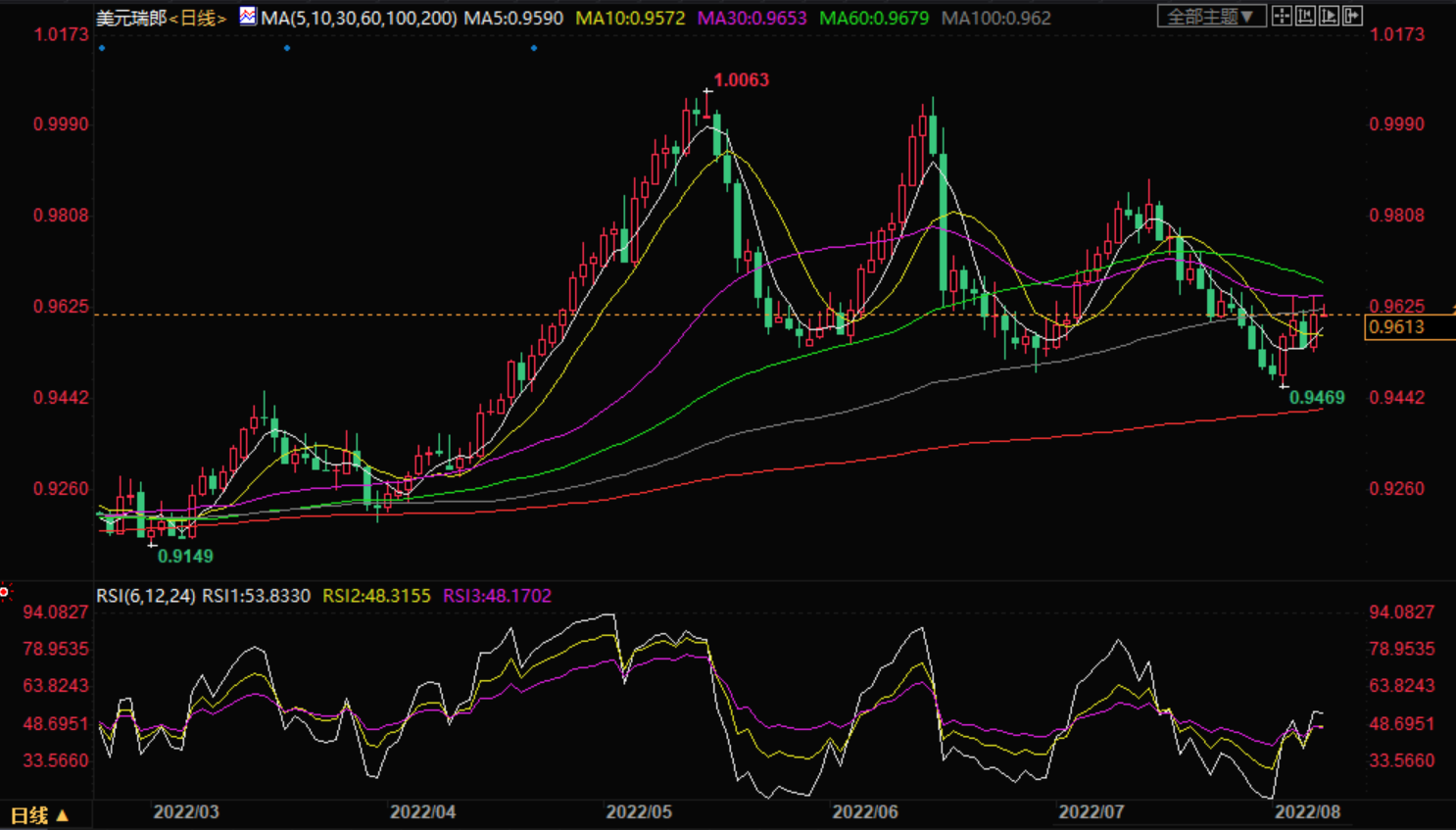The height and width of the screenshot is (830, 1456).
Task: Click the rightmost shift-chart-right icon
Action: click(x=1352, y=16)
